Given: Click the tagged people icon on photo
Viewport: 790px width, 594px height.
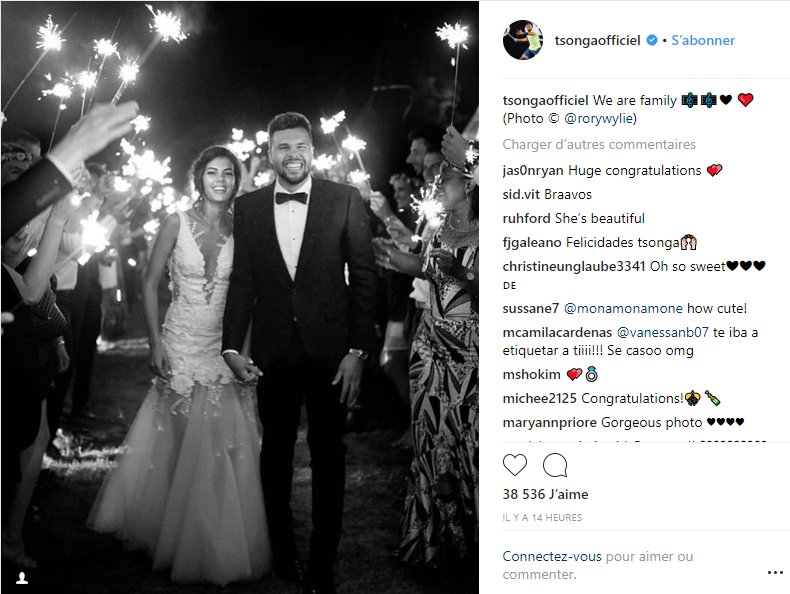Looking at the screenshot, I should click(22, 577).
